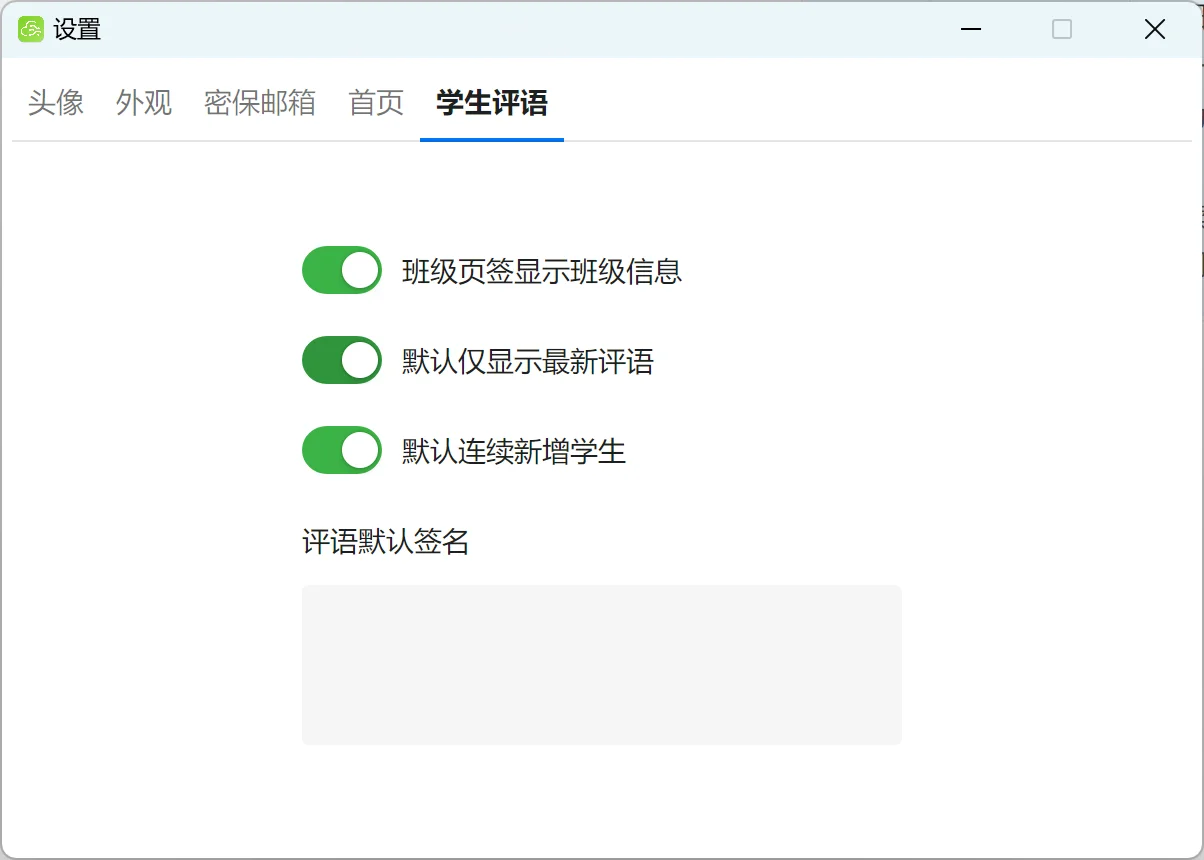This screenshot has height=860, width=1204.
Task: Close the 设置 window
Action: click(x=1155, y=29)
